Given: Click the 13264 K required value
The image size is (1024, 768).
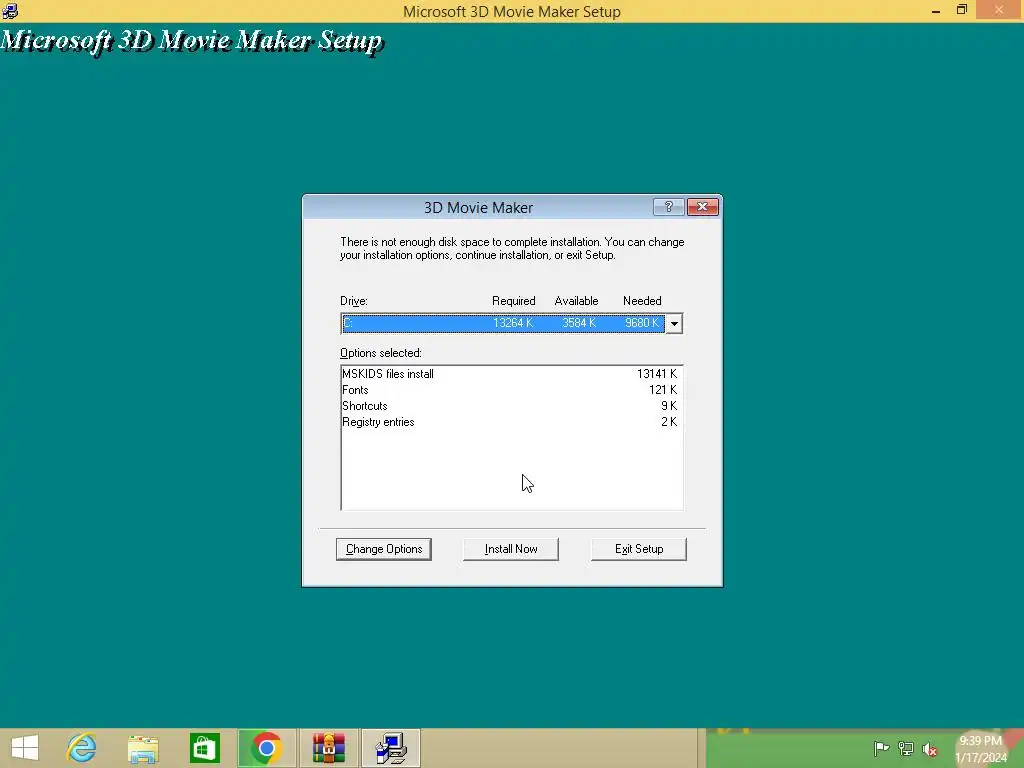Looking at the screenshot, I should tap(513, 323).
